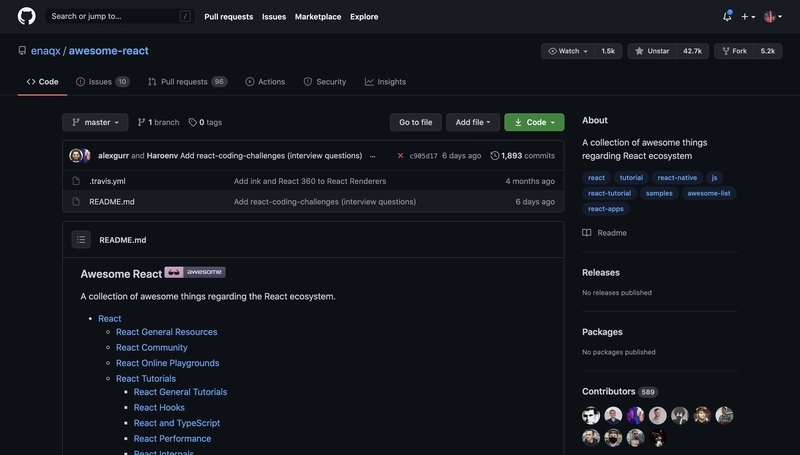Open the .travis.yml file

[x=107, y=181]
